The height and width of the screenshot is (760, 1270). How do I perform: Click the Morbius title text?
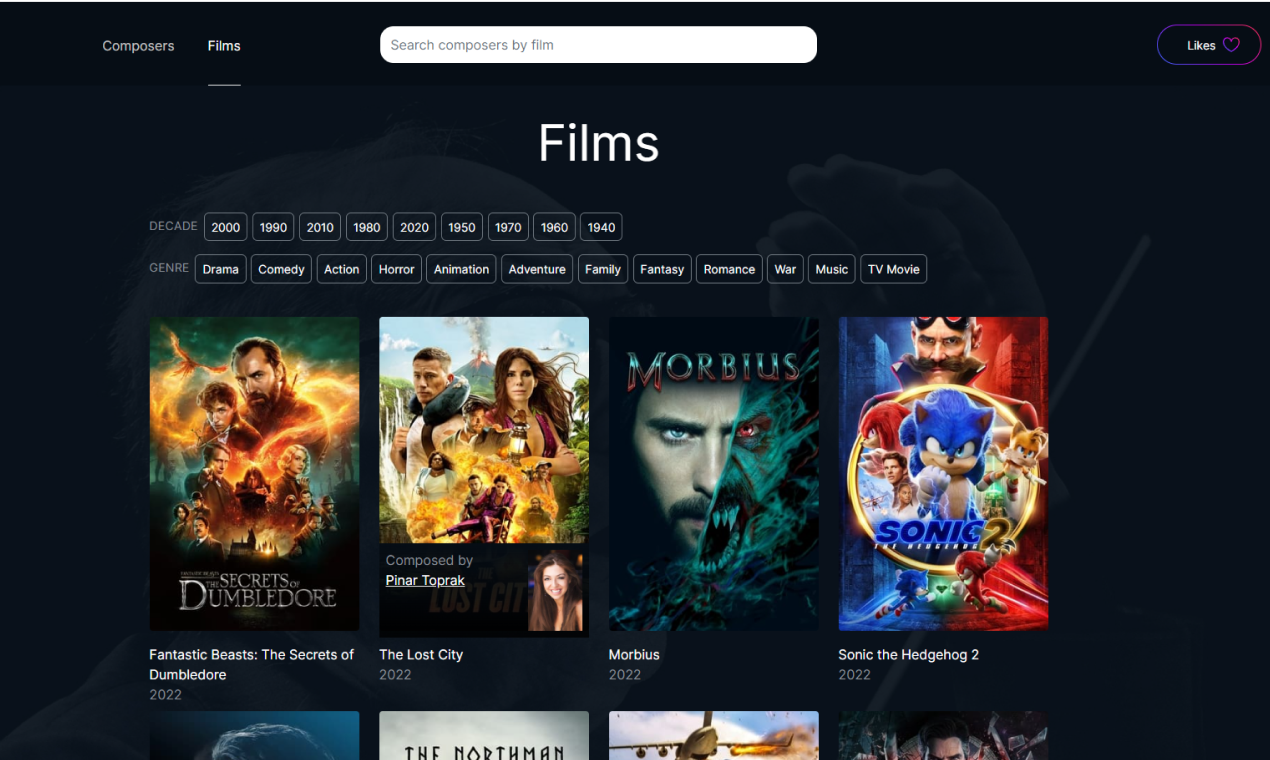[x=634, y=654]
